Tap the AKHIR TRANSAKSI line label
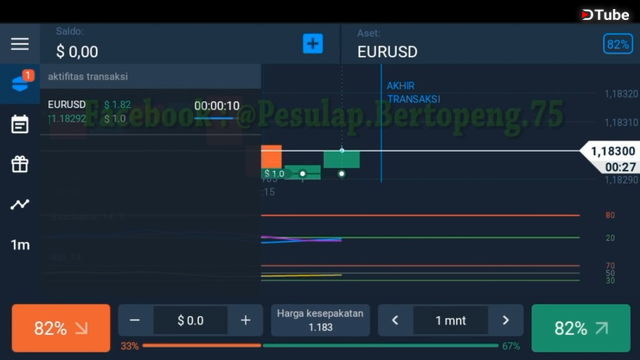Screen dimensions: 640x360 pos(413,92)
